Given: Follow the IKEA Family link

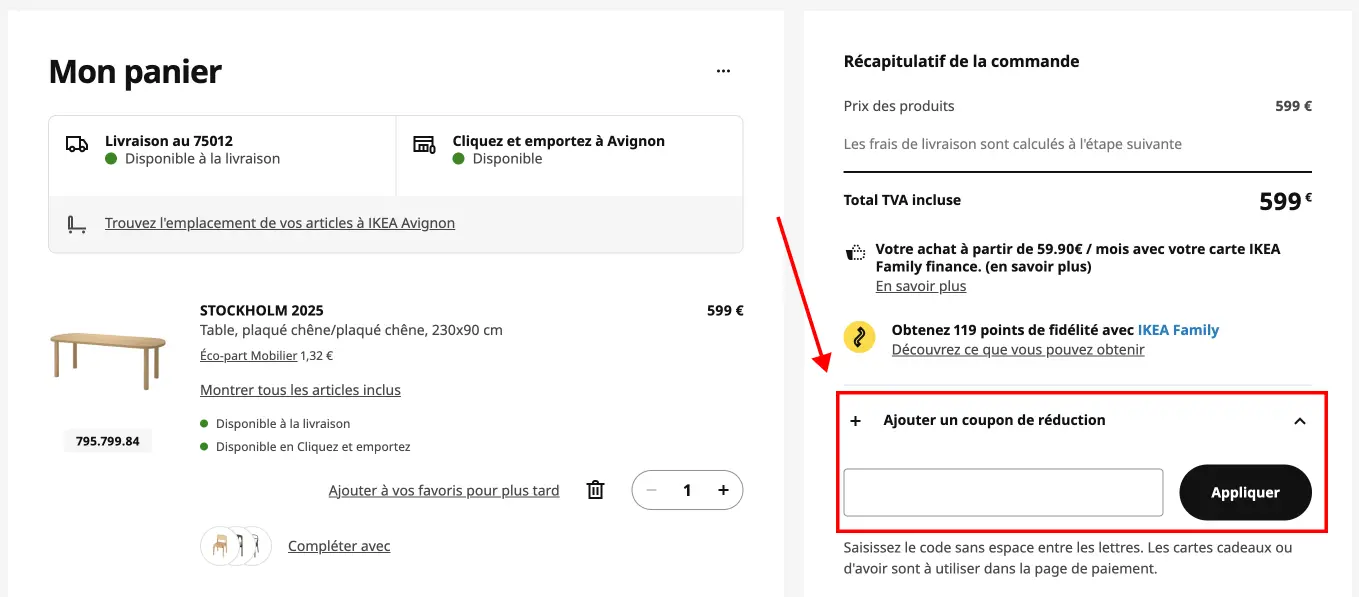Looking at the screenshot, I should (x=1178, y=329).
